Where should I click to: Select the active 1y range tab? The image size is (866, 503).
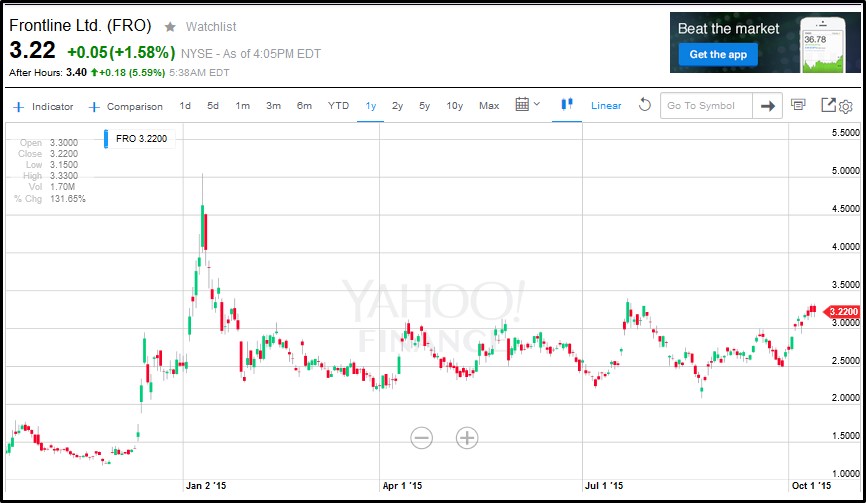(x=371, y=105)
